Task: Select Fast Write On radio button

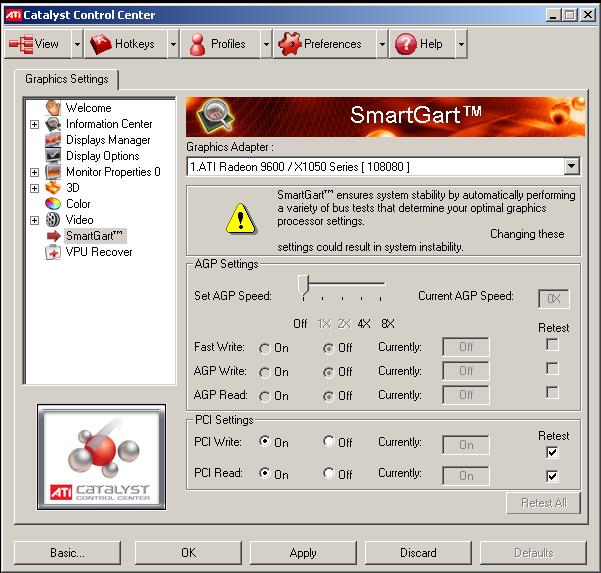Action: pos(264,348)
